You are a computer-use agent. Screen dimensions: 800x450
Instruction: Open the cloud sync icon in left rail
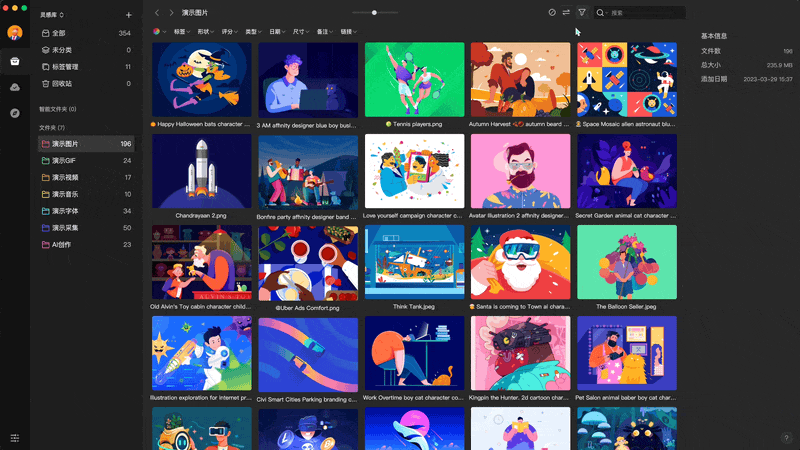click(x=15, y=87)
